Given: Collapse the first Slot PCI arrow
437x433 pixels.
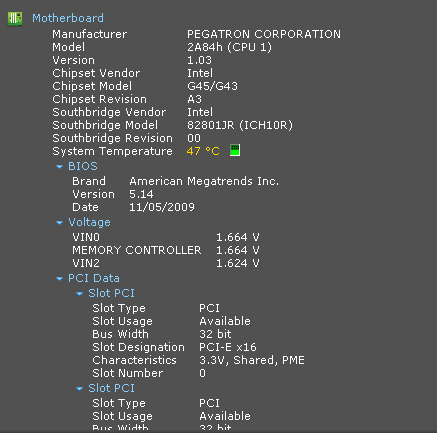Looking at the screenshot, I should point(79,293).
